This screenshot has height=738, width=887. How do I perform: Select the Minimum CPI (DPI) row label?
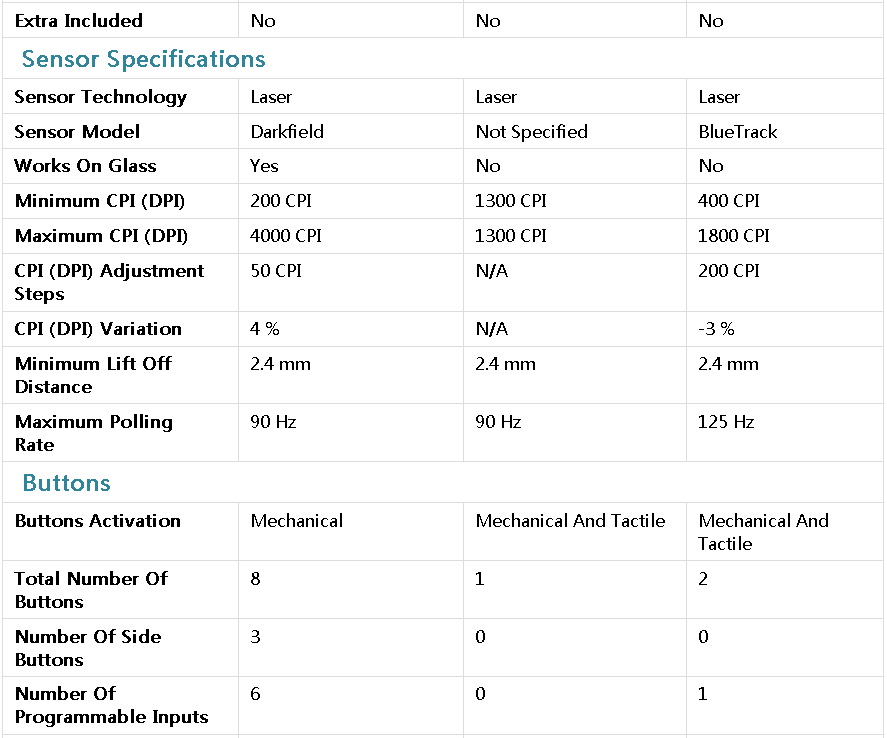100,201
